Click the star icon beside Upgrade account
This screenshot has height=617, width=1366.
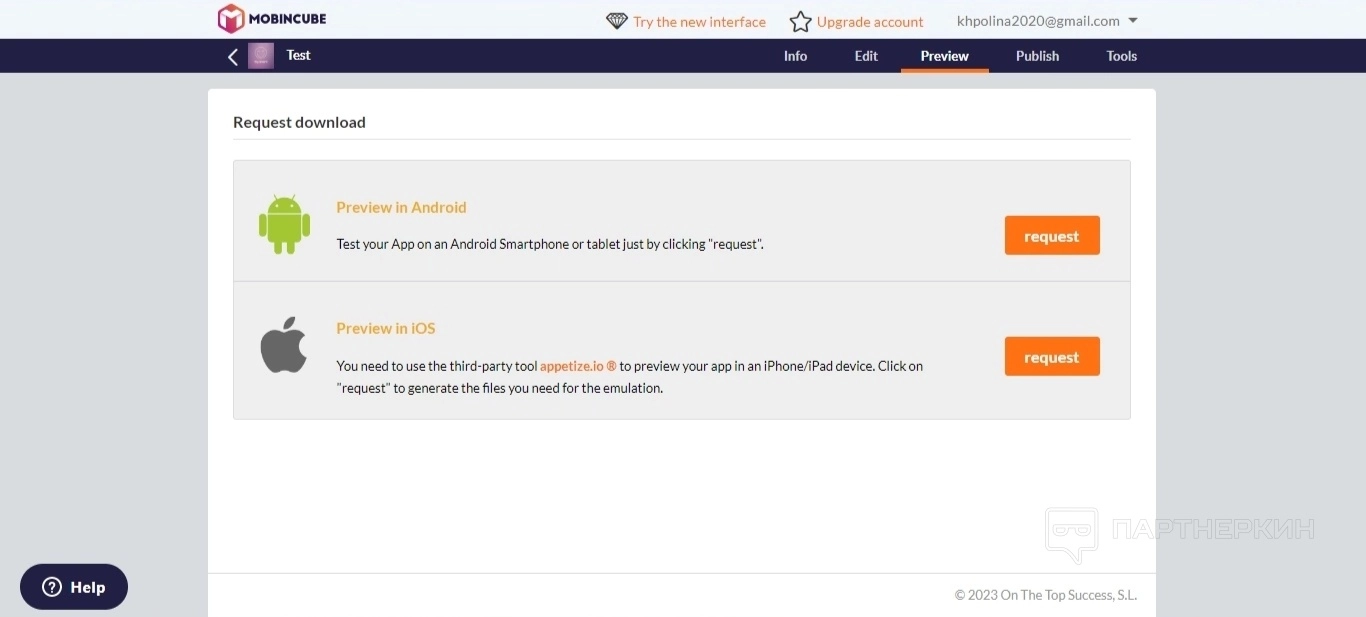[800, 21]
